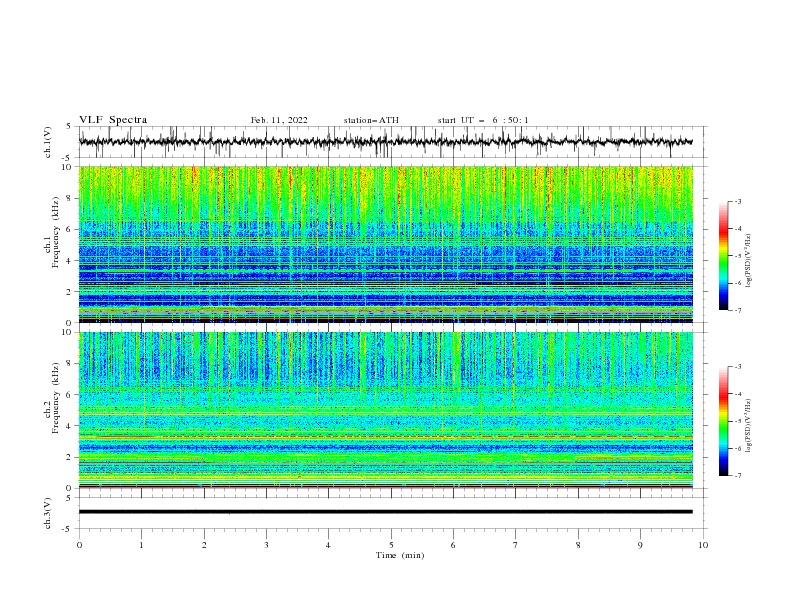Click time axis tick label "1"
Screen dimensions: 792x612
(141, 545)
